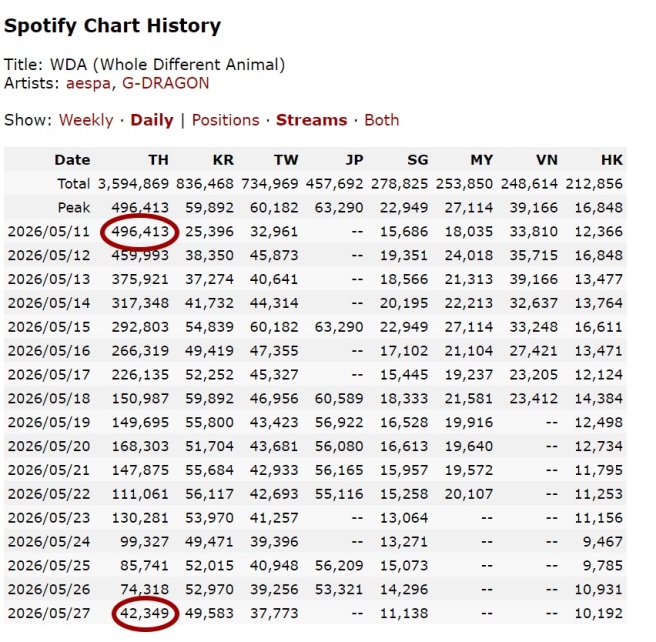The height and width of the screenshot is (642, 656).
Task: Click HK value 9,467
Action: click(602, 541)
